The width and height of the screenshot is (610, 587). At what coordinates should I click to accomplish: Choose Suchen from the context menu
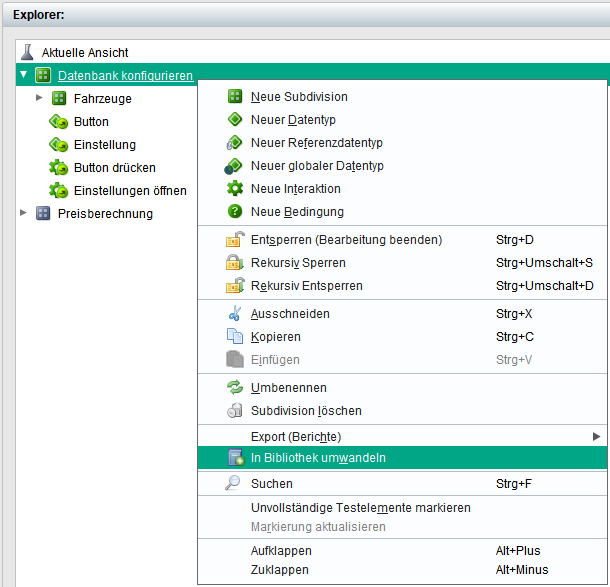pyautogui.click(x=402, y=483)
